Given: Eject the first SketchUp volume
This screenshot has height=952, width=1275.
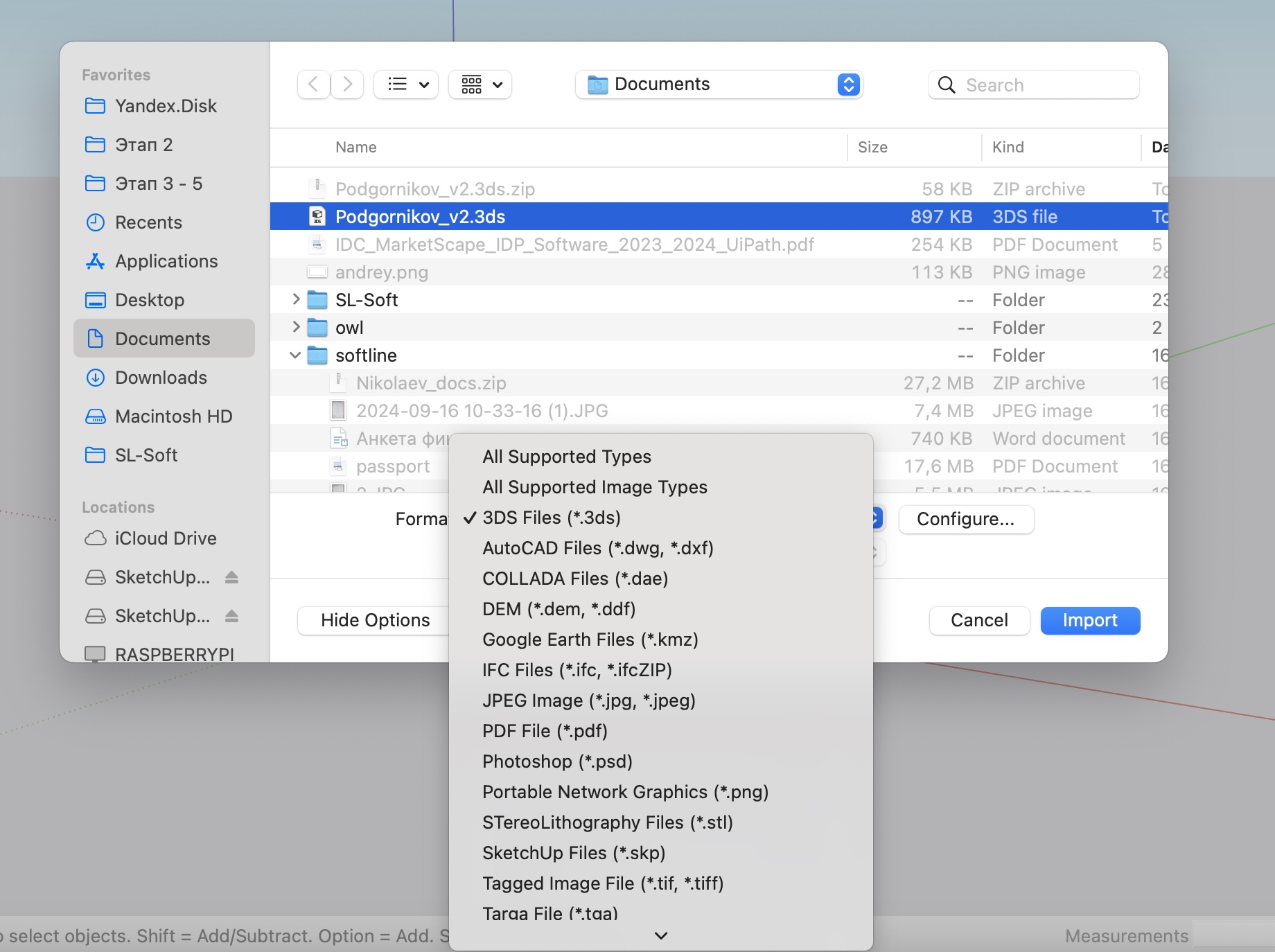Looking at the screenshot, I should 231,577.
